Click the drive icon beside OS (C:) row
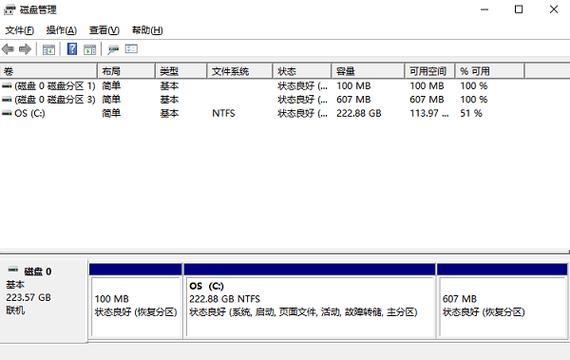570x360 pixels. [x=7, y=113]
